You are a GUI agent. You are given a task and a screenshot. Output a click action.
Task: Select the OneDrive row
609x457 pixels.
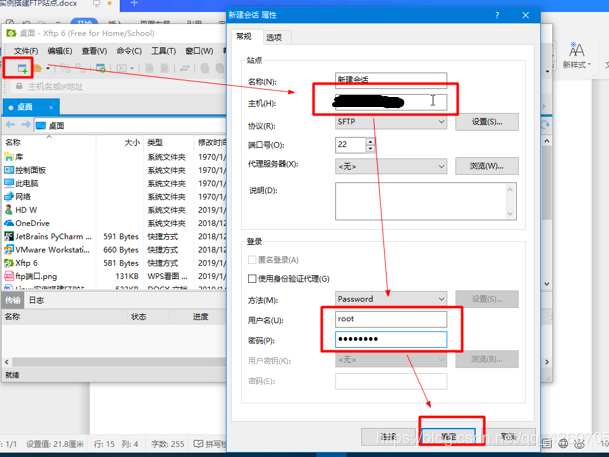pos(115,223)
